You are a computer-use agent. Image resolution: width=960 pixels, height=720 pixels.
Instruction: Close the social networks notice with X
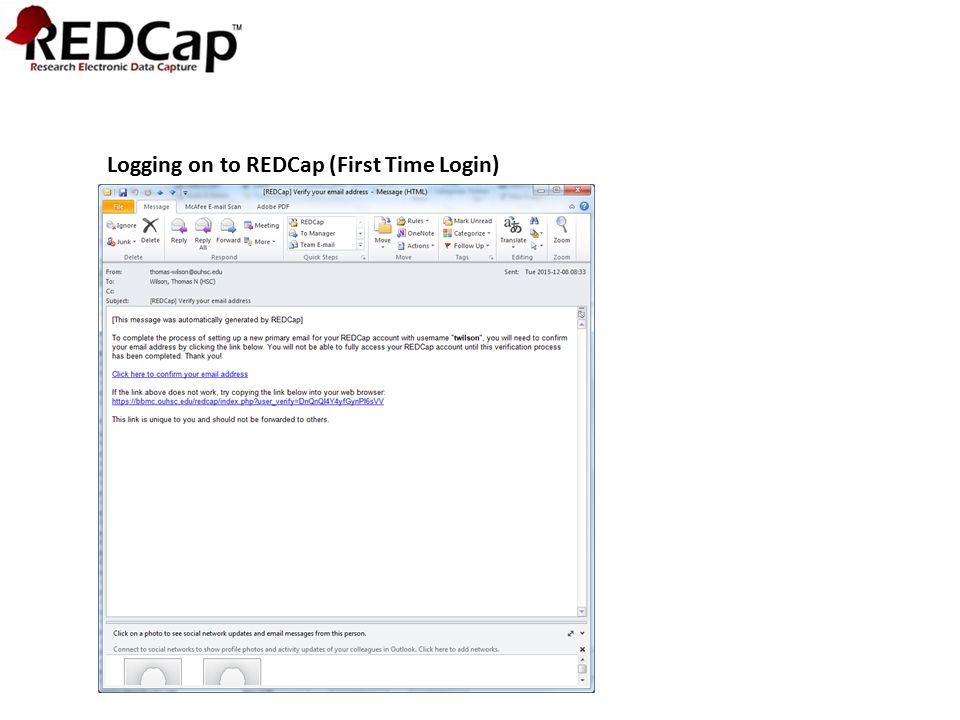(582, 650)
